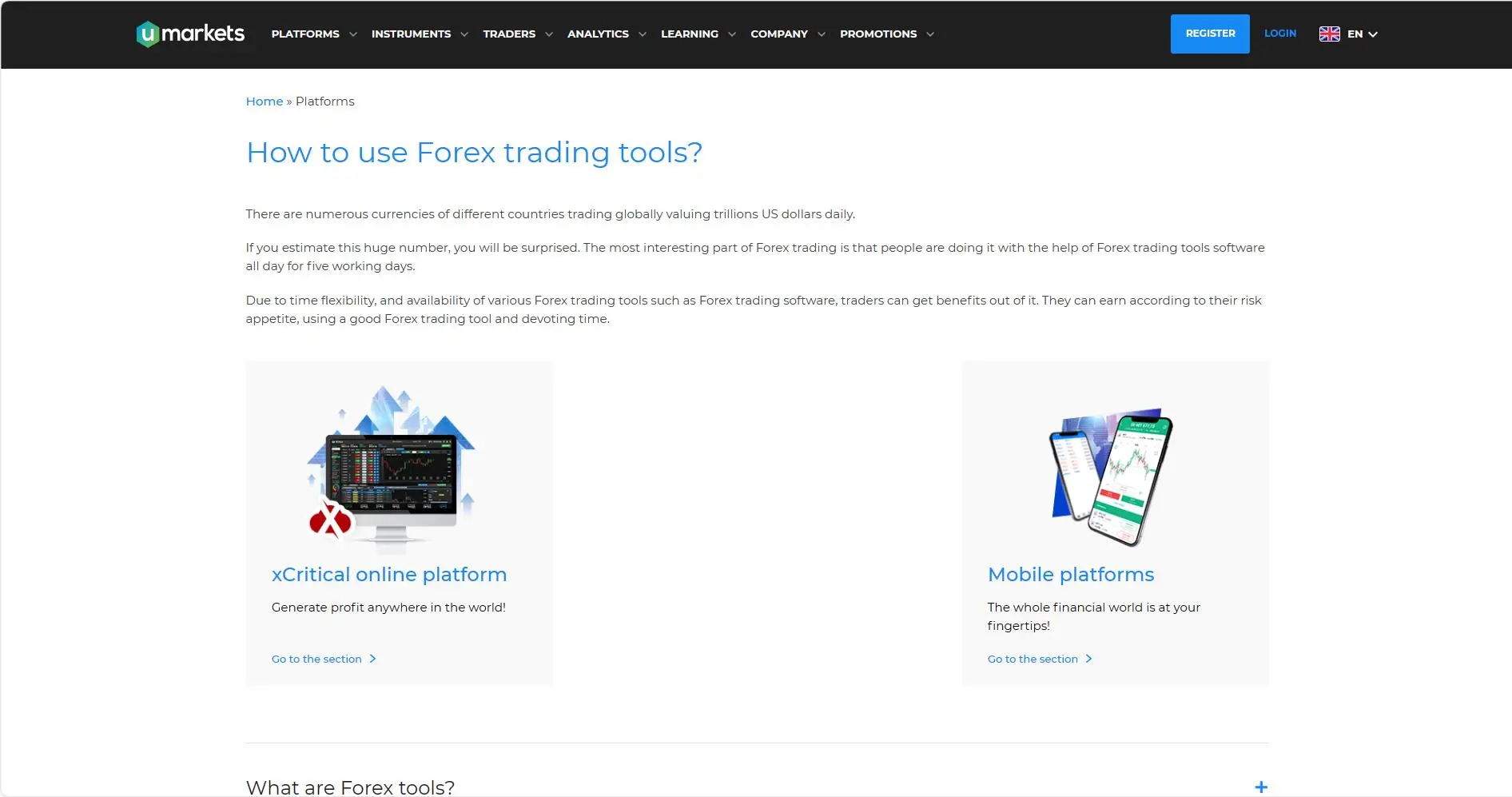Expand the chevron next to TRADERS
Screen dimensions: 1512x797
[549, 34]
